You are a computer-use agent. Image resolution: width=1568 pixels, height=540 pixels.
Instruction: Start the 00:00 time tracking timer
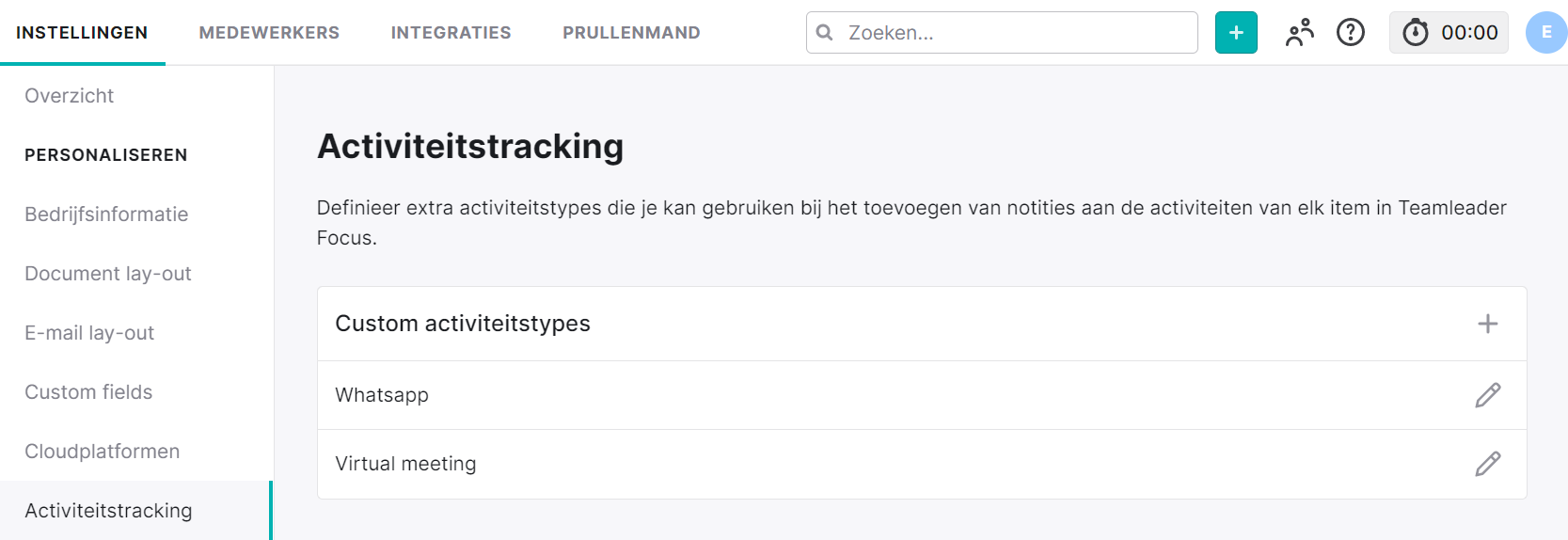pyautogui.click(x=1449, y=33)
